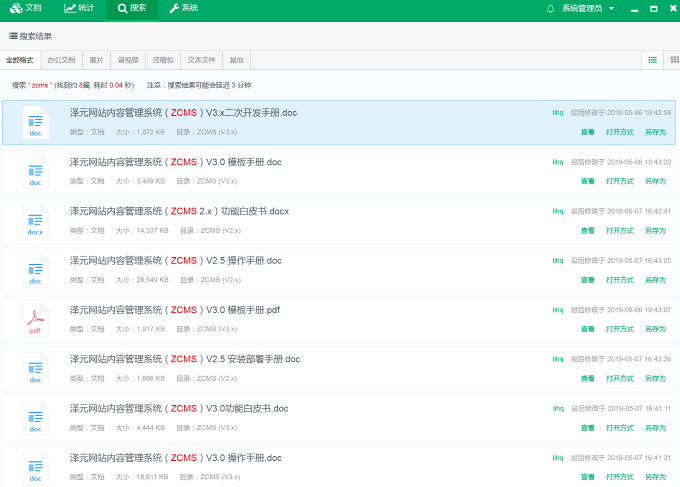Click doc icon of V2.5 安装部署手册
Screen dimensions: 680x487
(x=35, y=368)
